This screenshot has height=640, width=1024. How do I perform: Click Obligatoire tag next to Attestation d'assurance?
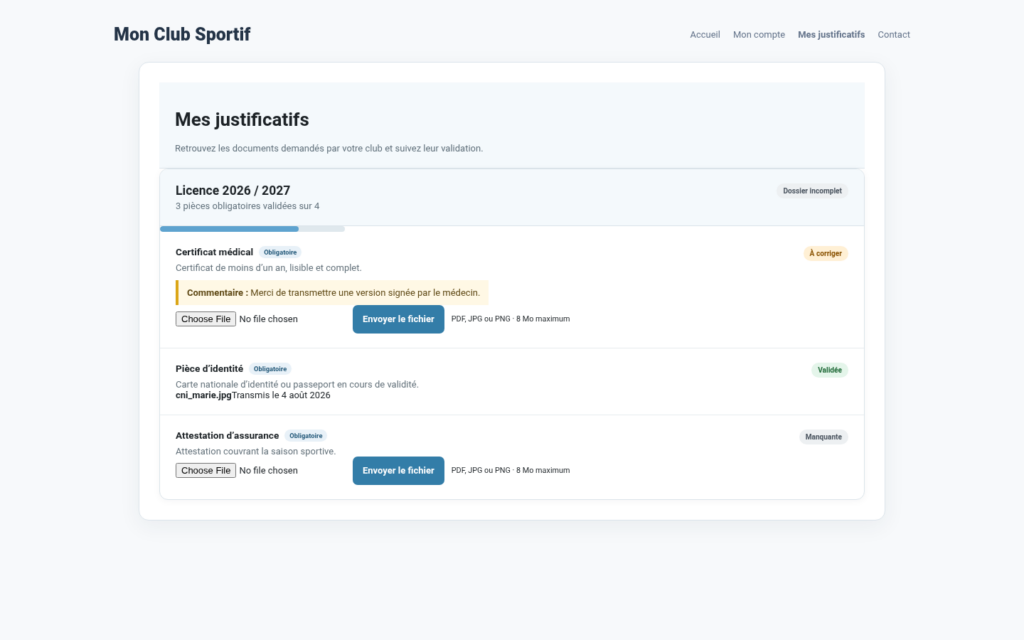pyautogui.click(x=306, y=436)
